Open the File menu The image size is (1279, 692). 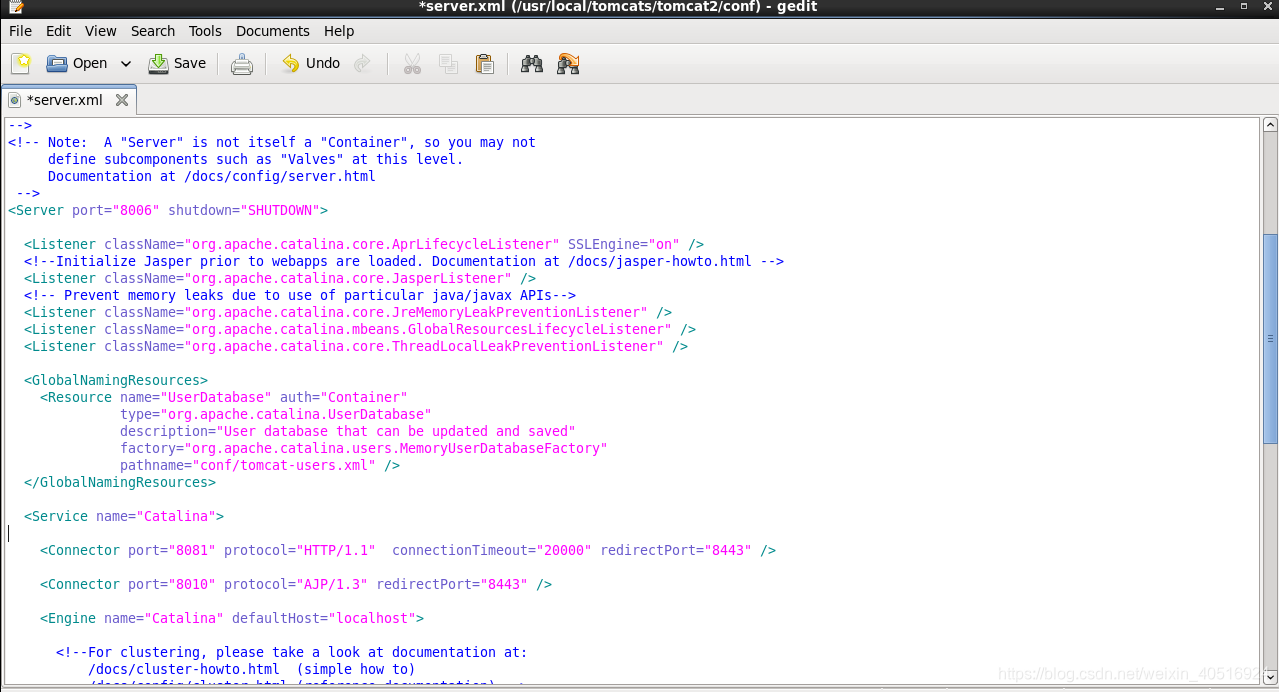[20, 31]
